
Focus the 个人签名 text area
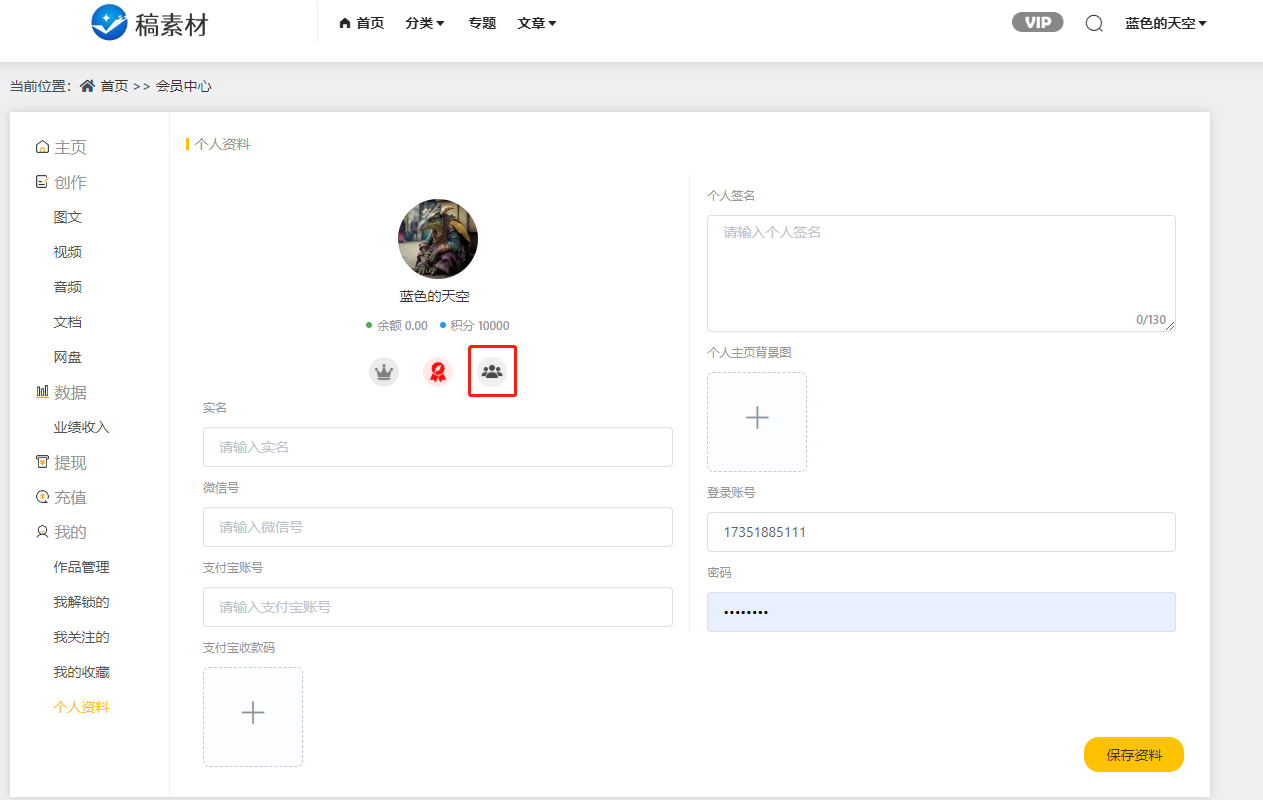940,272
